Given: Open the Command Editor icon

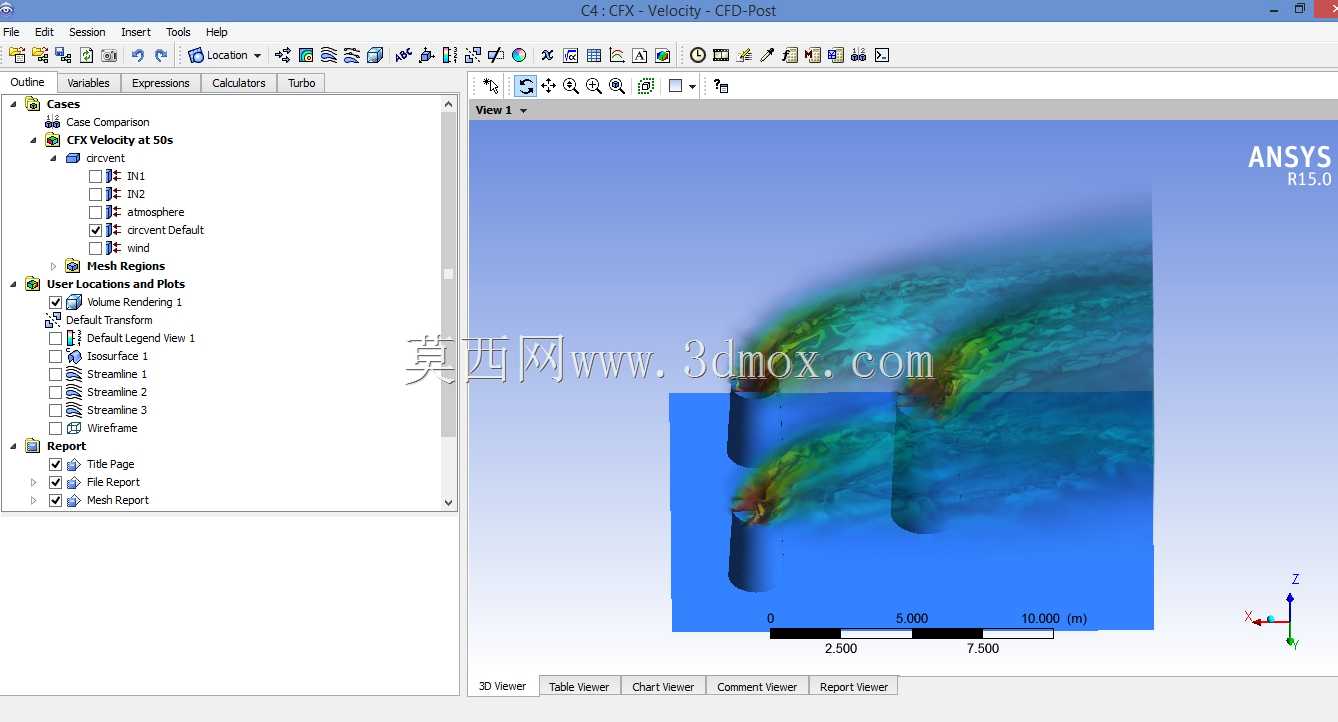Looking at the screenshot, I should point(882,56).
